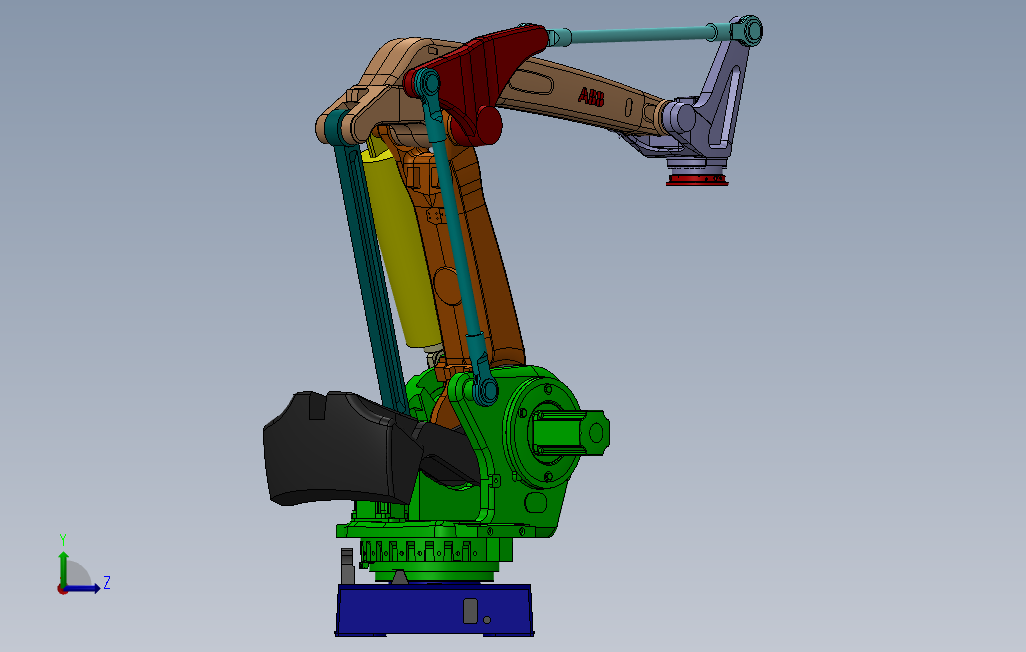The height and width of the screenshot is (652, 1026).
Task: Select the dark teal rear linkage bar
Action: (370, 262)
